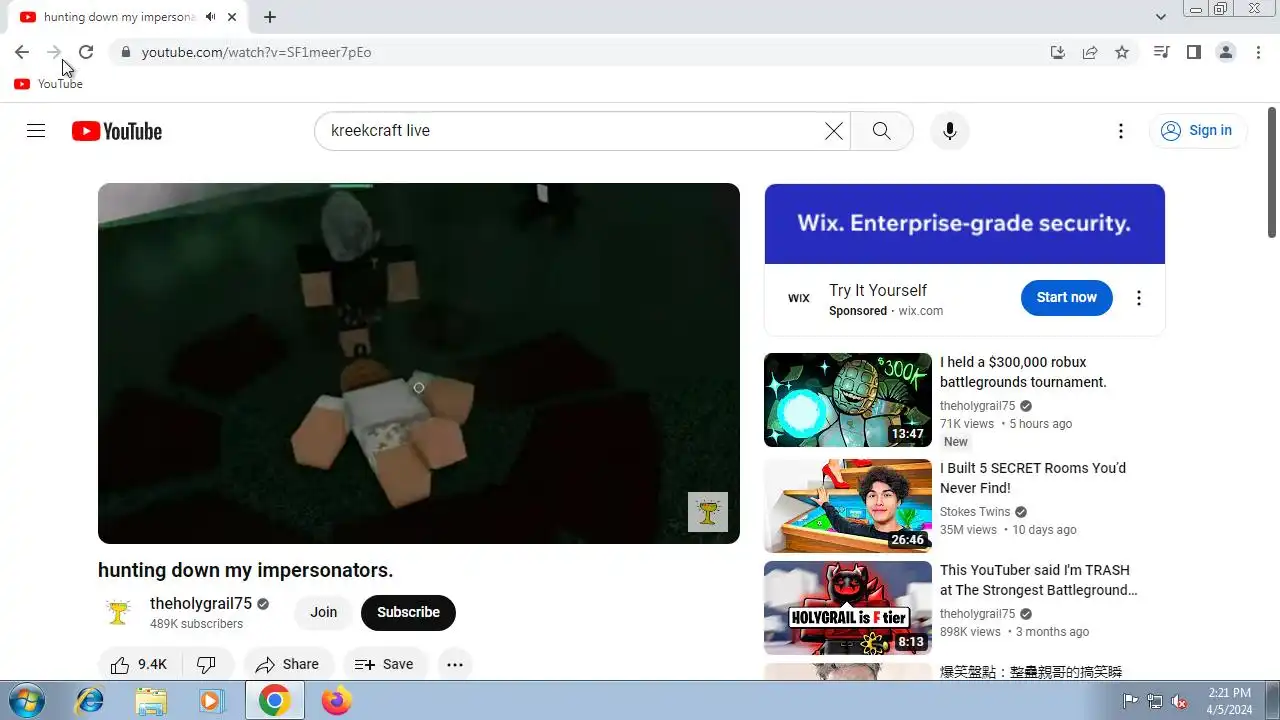Screen dimensions: 1280x720
Task: Open 'This YouTuber said I'm TRASH' title
Action: (x=1039, y=580)
